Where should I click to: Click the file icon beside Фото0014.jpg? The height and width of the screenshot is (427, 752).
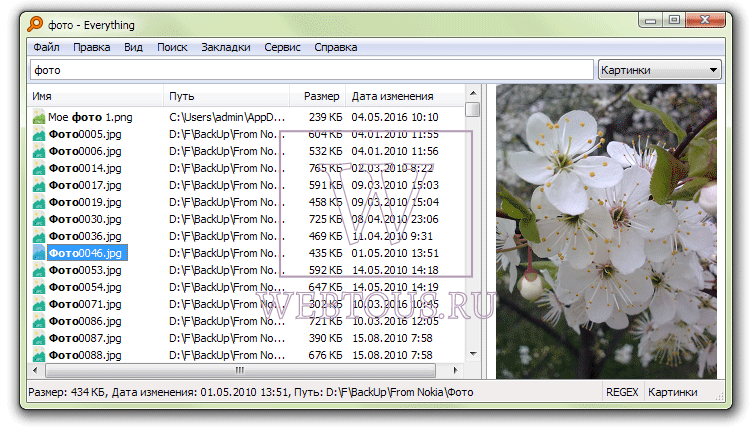[38, 168]
